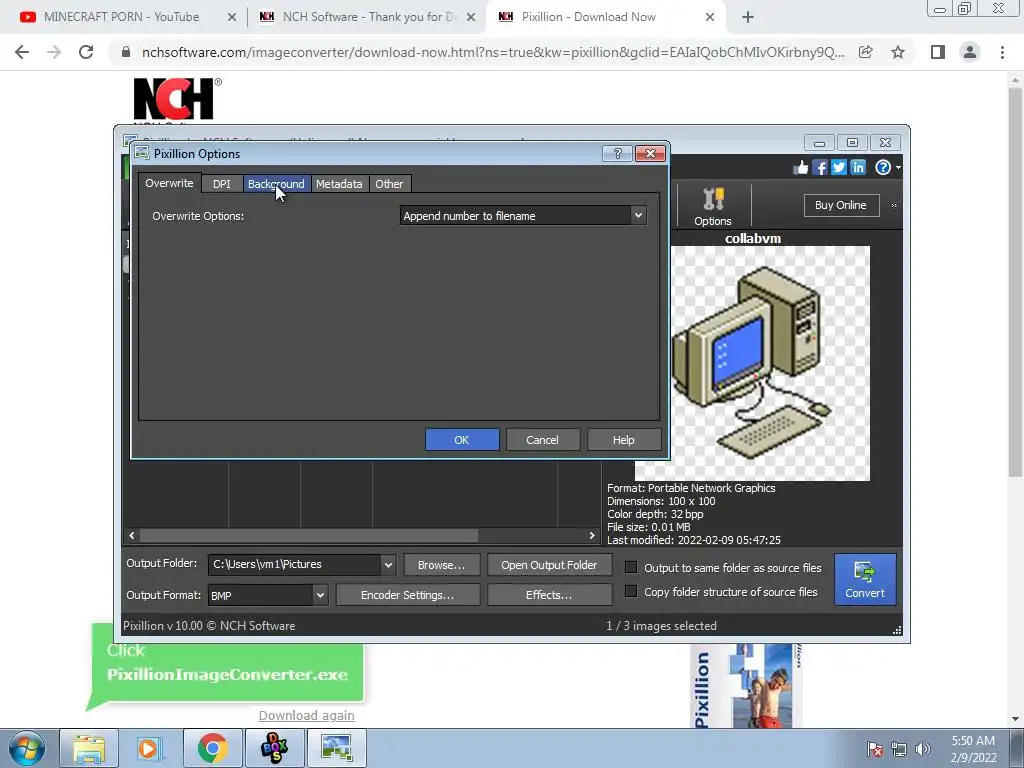Screen dimensions: 1024x768
Task: Cancel the Pixillion Options dialog
Action: click(x=542, y=440)
